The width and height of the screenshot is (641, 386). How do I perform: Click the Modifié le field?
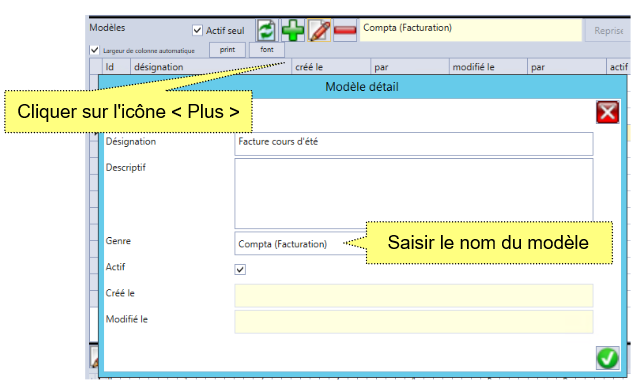[x=414, y=322]
